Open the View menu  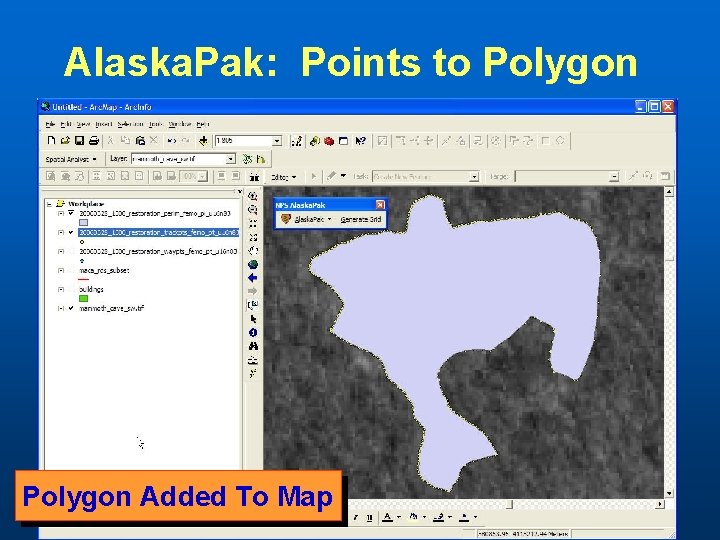click(83, 124)
